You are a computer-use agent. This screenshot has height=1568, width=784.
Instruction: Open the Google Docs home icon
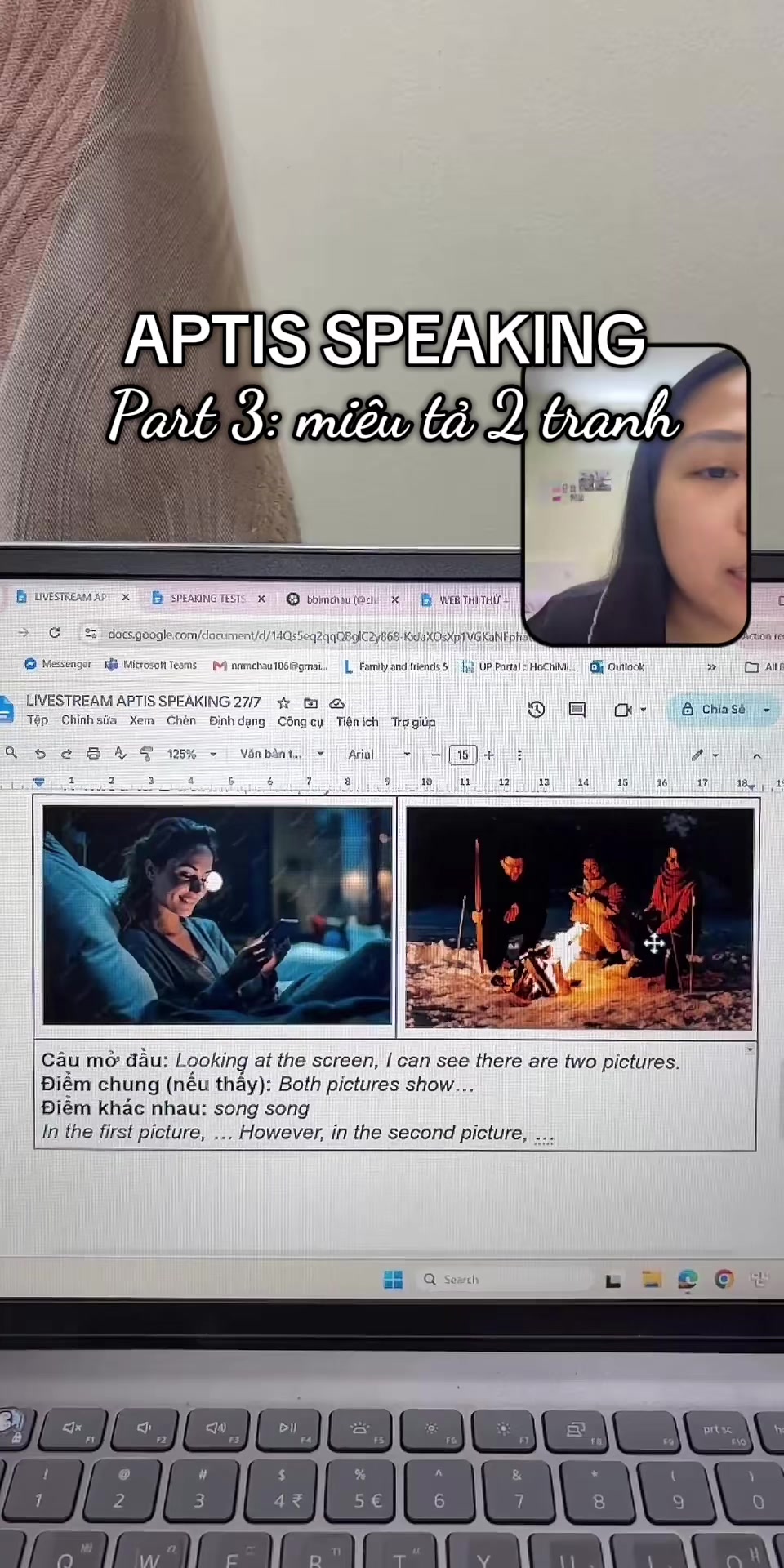tap(6, 710)
